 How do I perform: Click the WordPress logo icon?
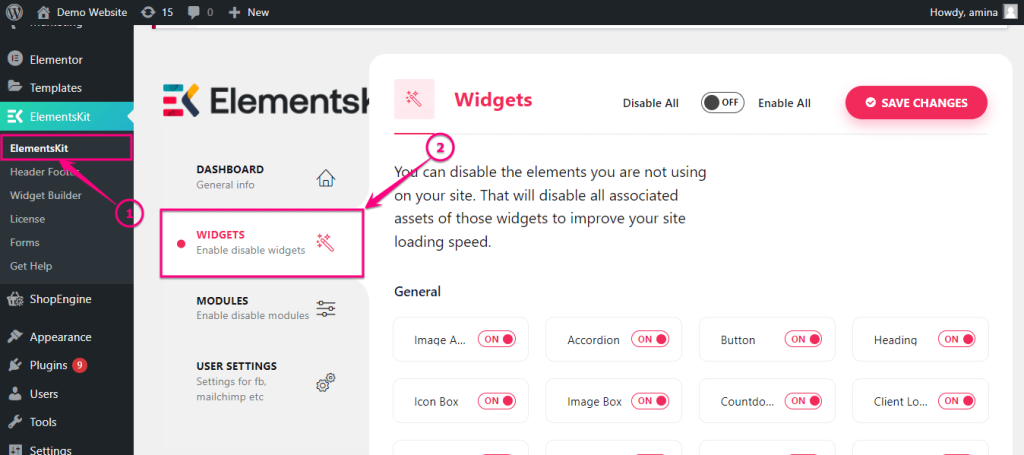point(14,12)
